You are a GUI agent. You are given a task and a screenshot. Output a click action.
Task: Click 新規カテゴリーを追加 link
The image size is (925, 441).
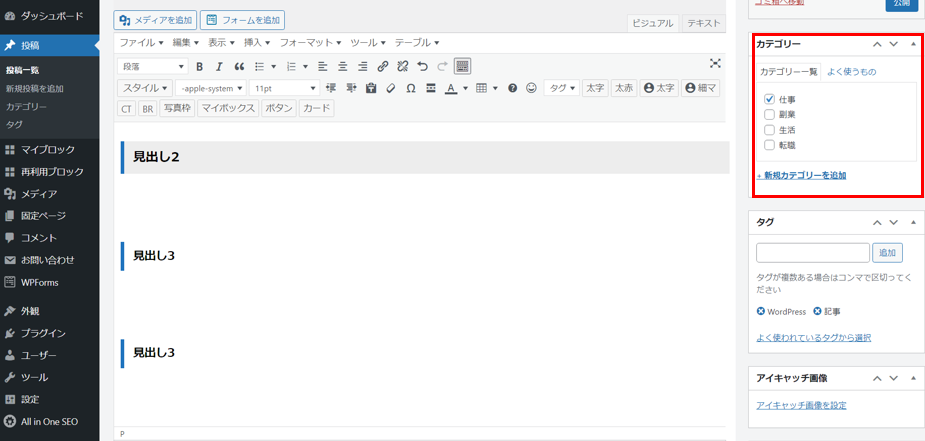point(803,175)
